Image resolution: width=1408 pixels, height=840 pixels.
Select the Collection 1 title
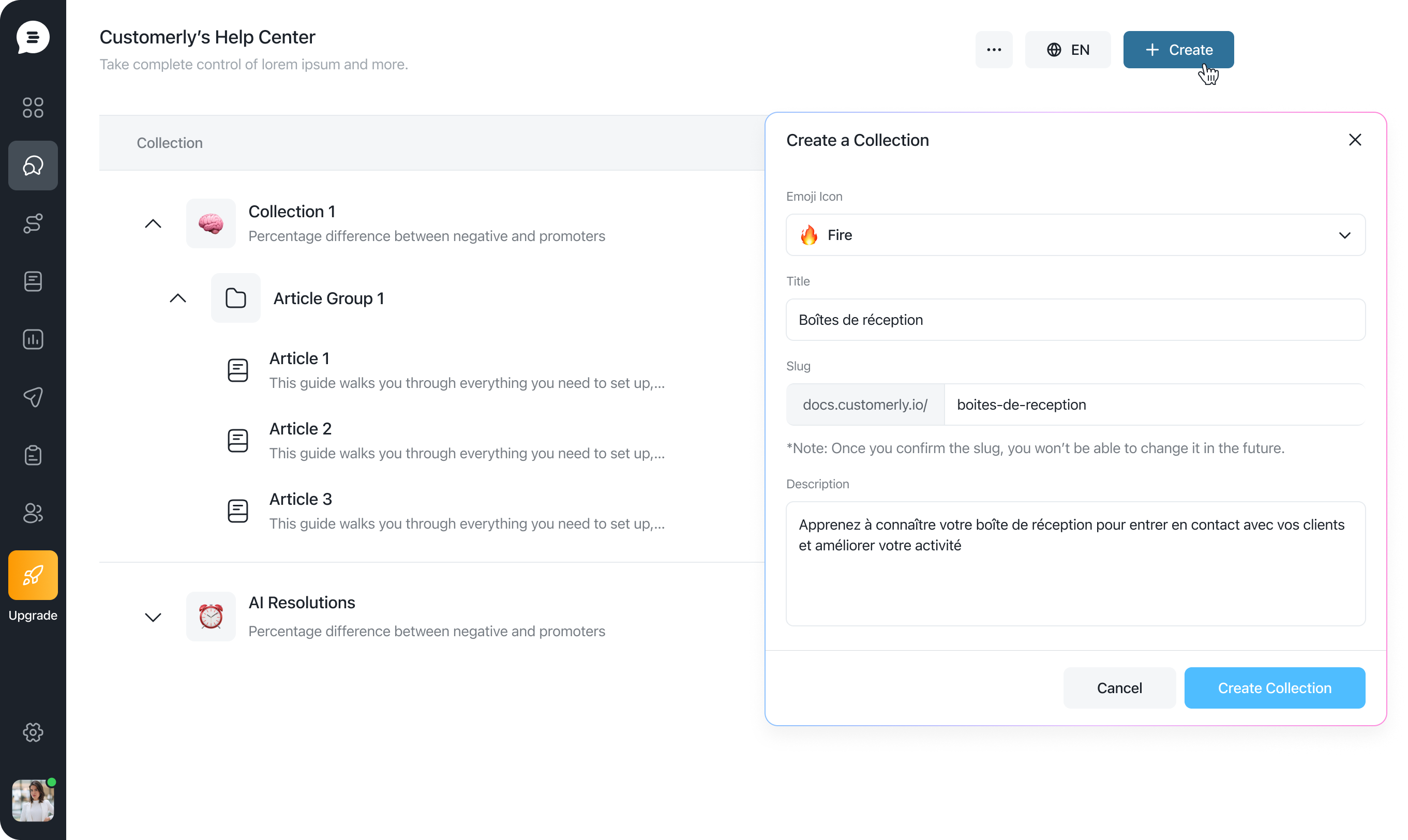(292, 211)
